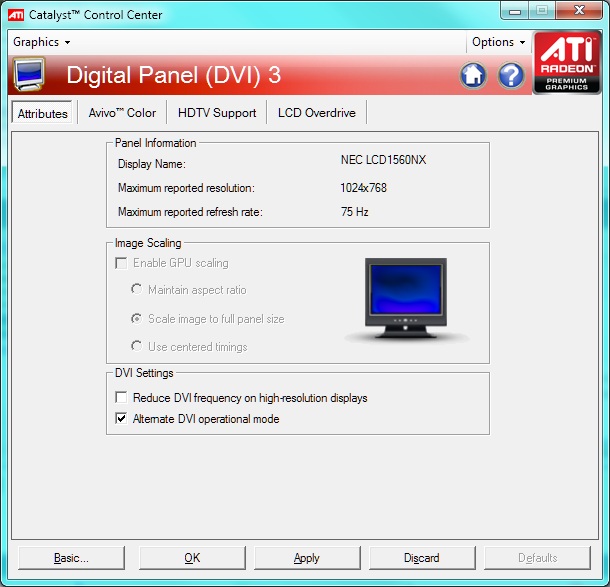The height and width of the screenshot is (587, 610).
Task: Enable Reduce DVI frequency on high-resolution displays
Action: pyautogui.click(x=121, y=398)
